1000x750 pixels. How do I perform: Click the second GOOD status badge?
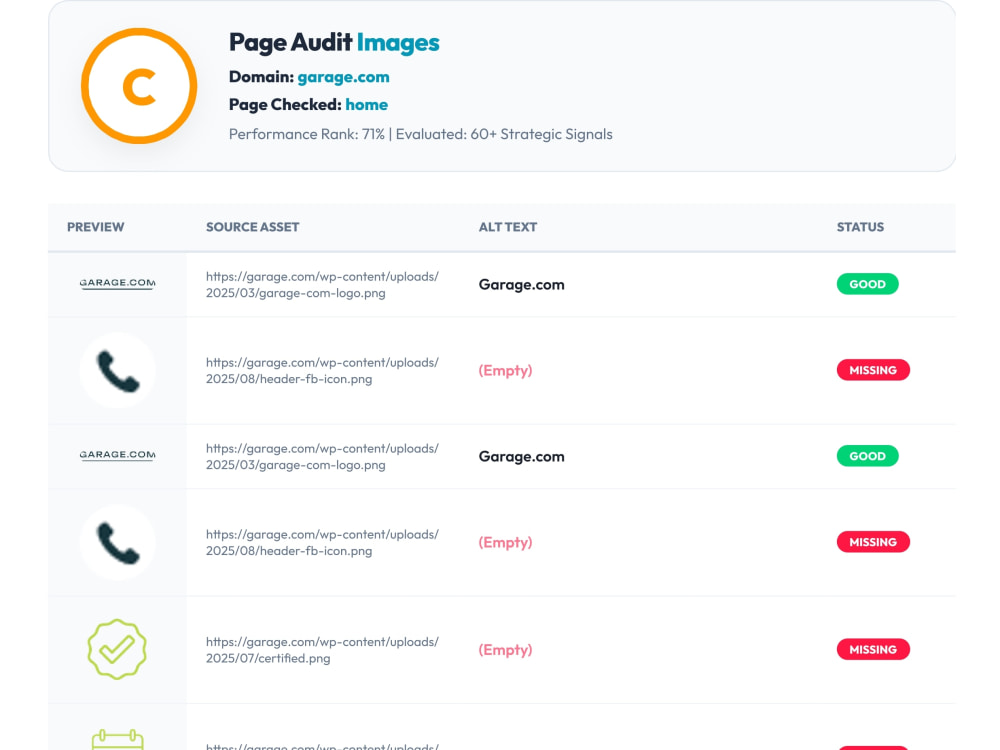coord(867,456)
